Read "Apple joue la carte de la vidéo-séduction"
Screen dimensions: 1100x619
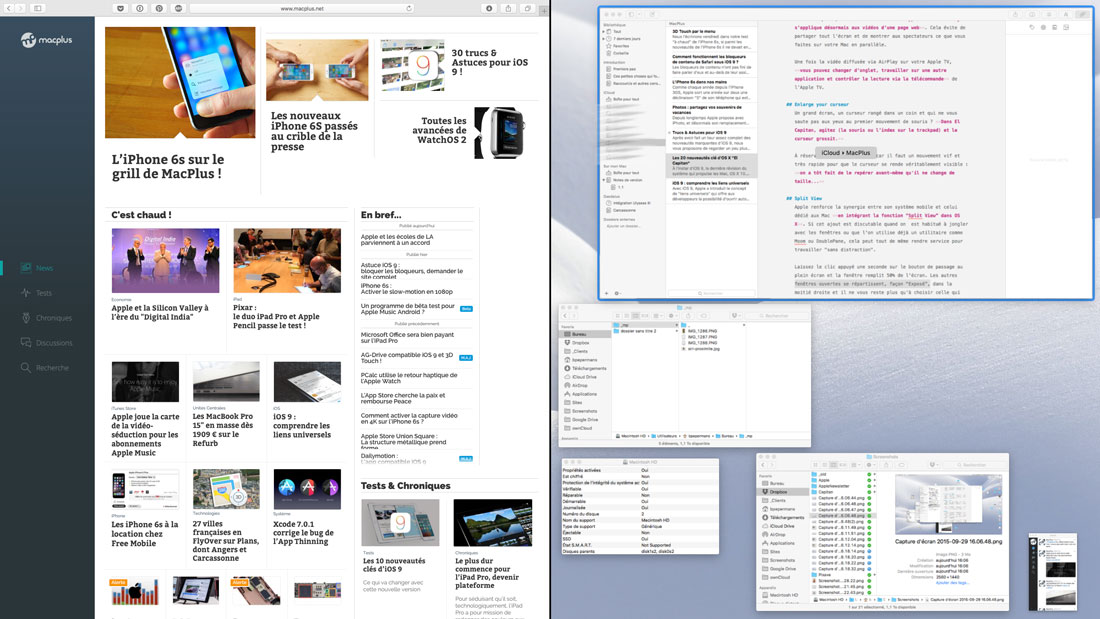pos(145,434)
